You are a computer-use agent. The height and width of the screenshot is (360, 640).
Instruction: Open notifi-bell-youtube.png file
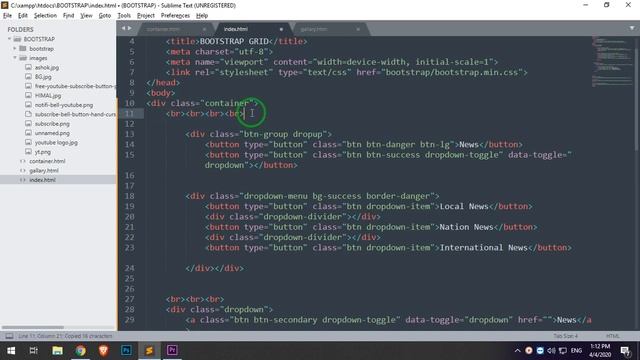[64, 105]
